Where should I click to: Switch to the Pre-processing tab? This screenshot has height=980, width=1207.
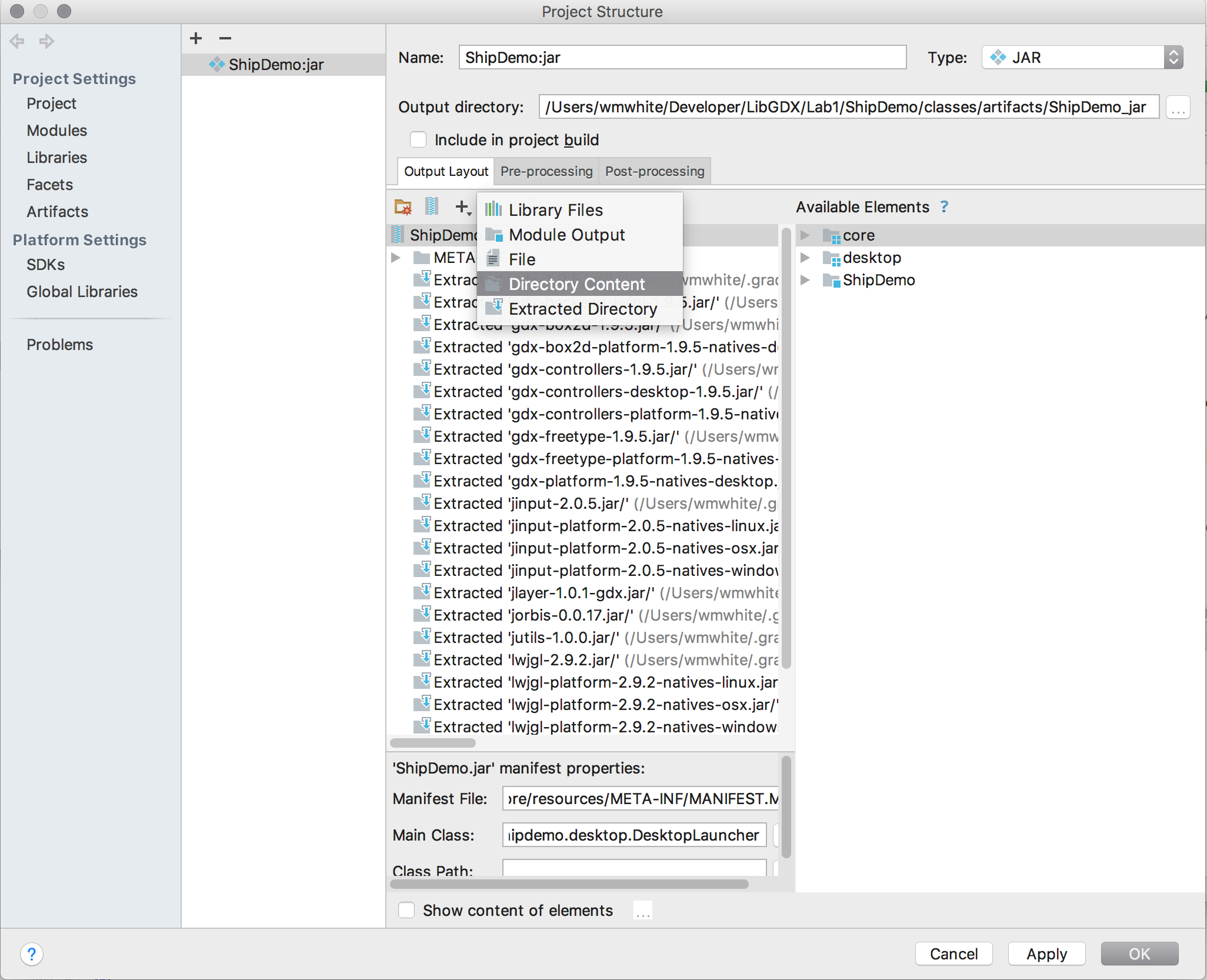pyautogui.click(x=546, y=171)
